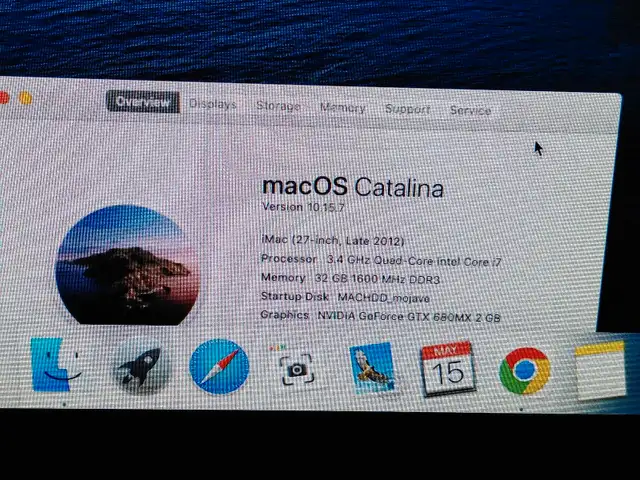Open the Notes icon in Dock
Screen dimensions: 640x480
[600, 370]
